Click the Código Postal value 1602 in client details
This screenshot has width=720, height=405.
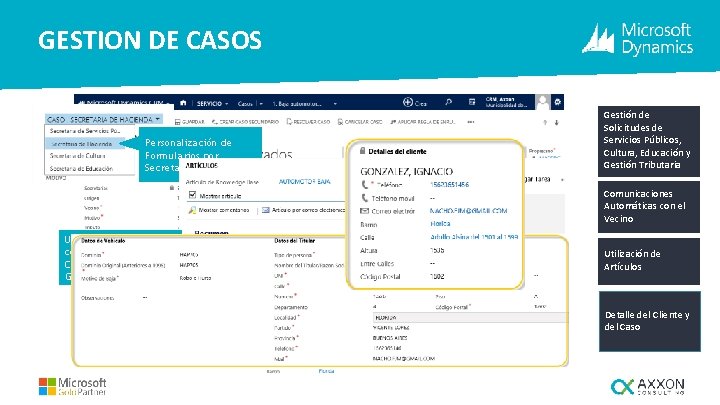click(437, 276)
